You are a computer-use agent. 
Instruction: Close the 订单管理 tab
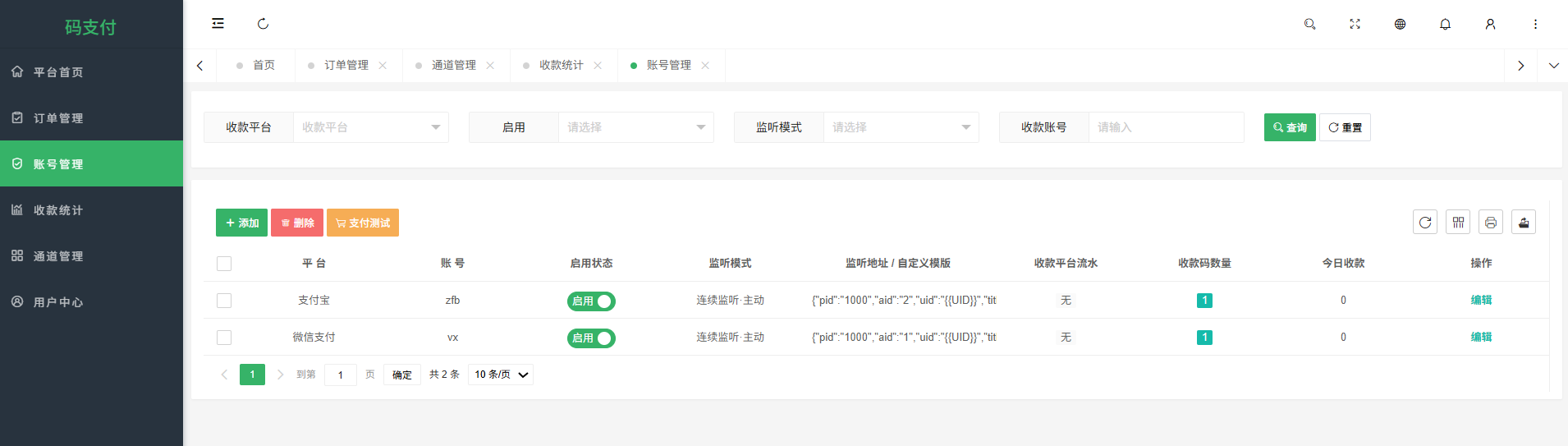pyautogui.click(x=383, y=66)
